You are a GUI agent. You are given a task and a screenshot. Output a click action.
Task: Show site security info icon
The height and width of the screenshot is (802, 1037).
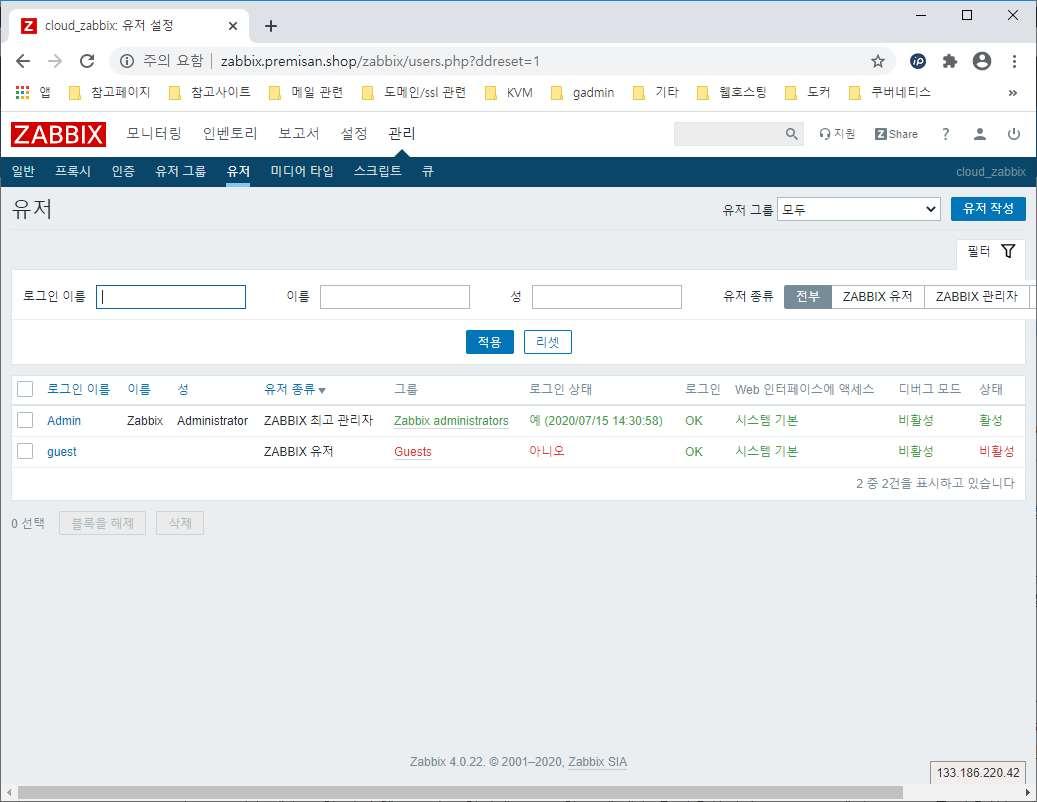click(126, 61)
